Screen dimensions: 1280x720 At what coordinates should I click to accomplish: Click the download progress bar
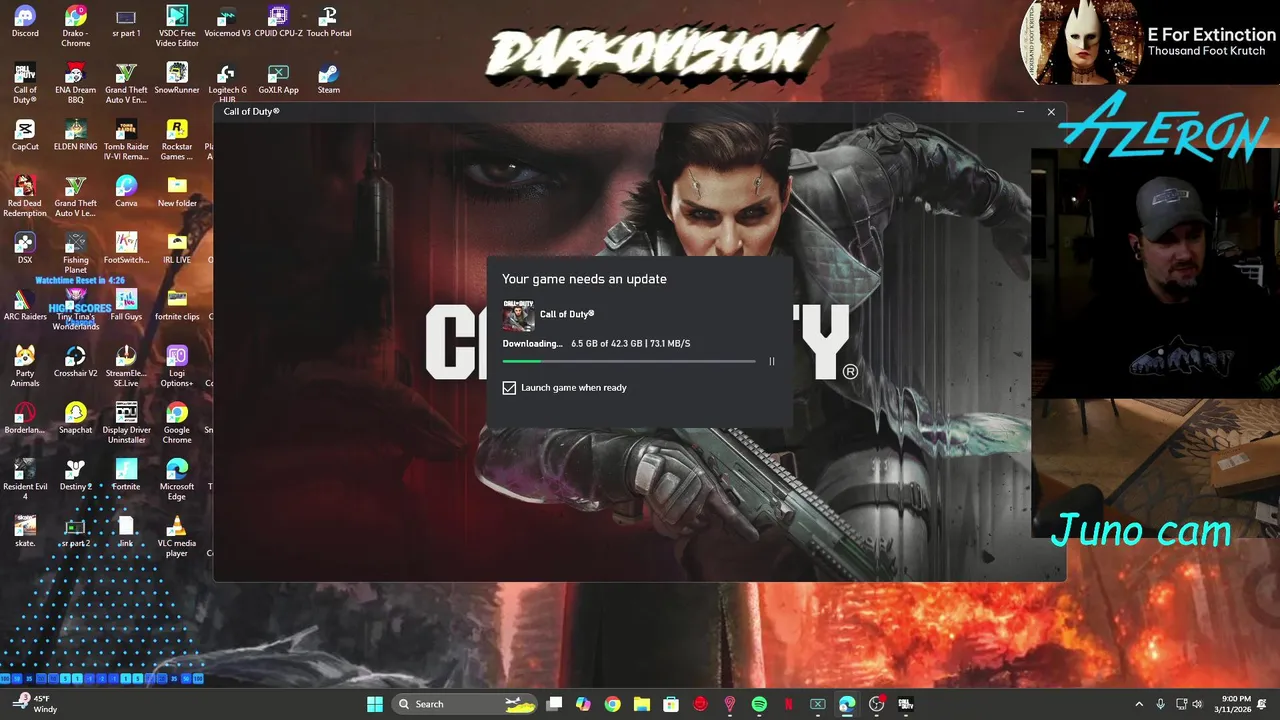pos(629,361)
